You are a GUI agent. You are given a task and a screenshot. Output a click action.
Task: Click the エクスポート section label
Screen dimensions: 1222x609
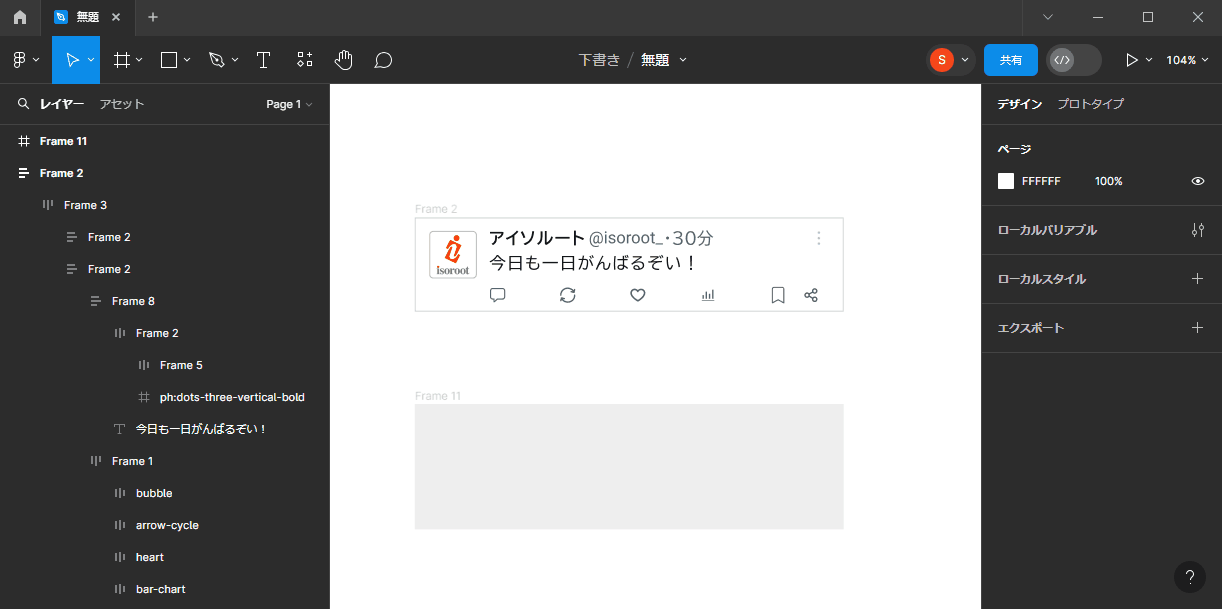coord(1031,328)
